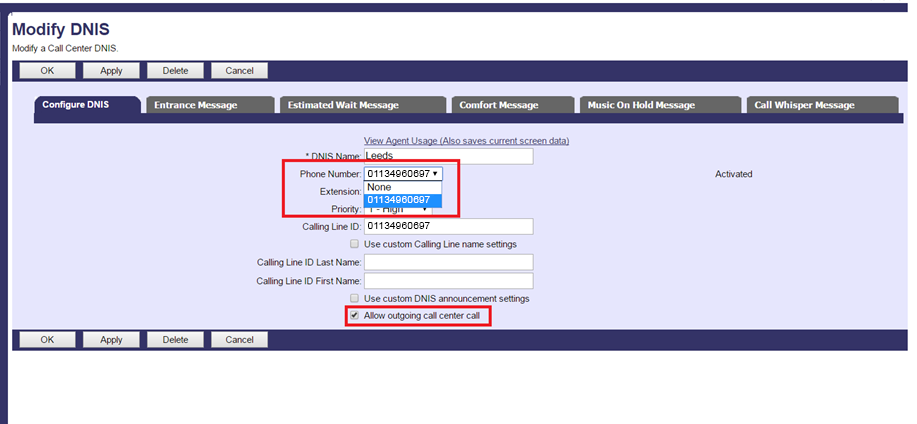Click the Modify DNIS page heading

click(x=61, y=29)
